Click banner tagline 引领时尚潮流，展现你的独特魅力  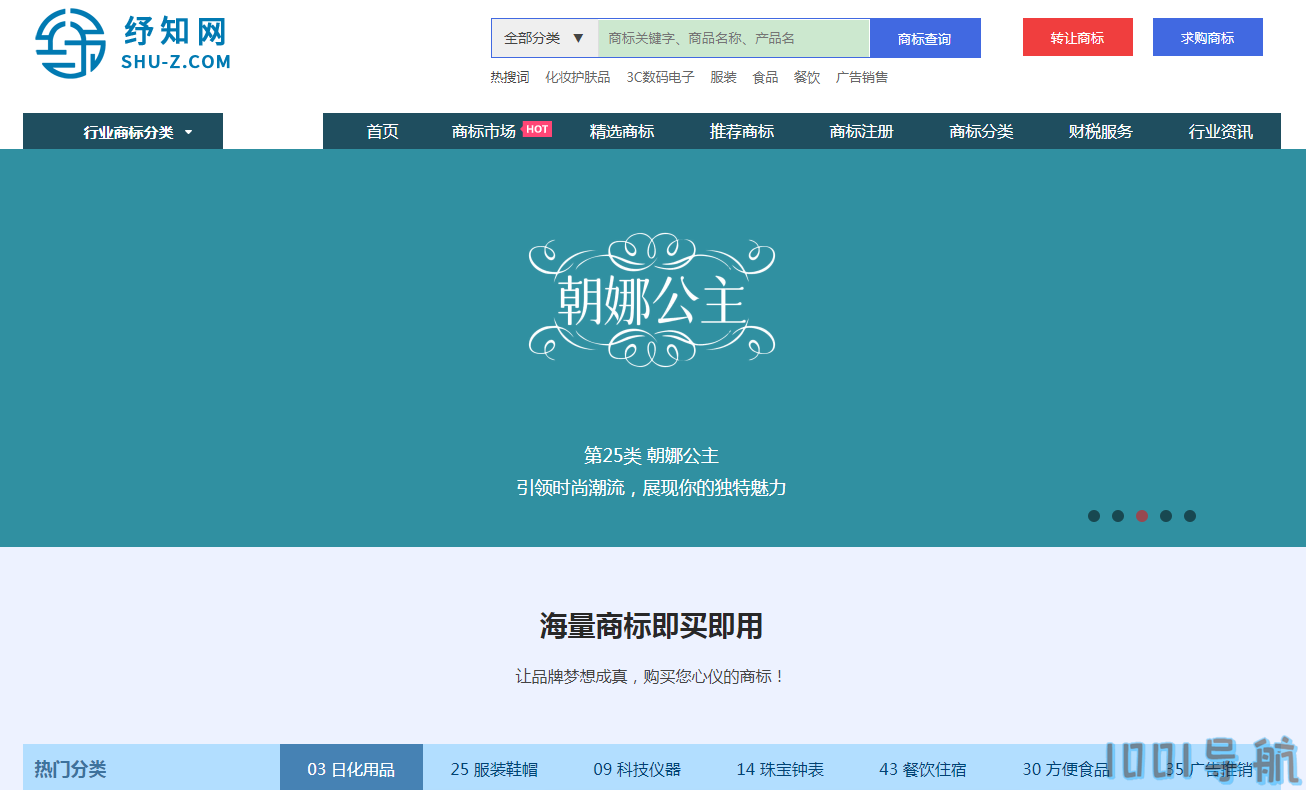pos(652,488)
